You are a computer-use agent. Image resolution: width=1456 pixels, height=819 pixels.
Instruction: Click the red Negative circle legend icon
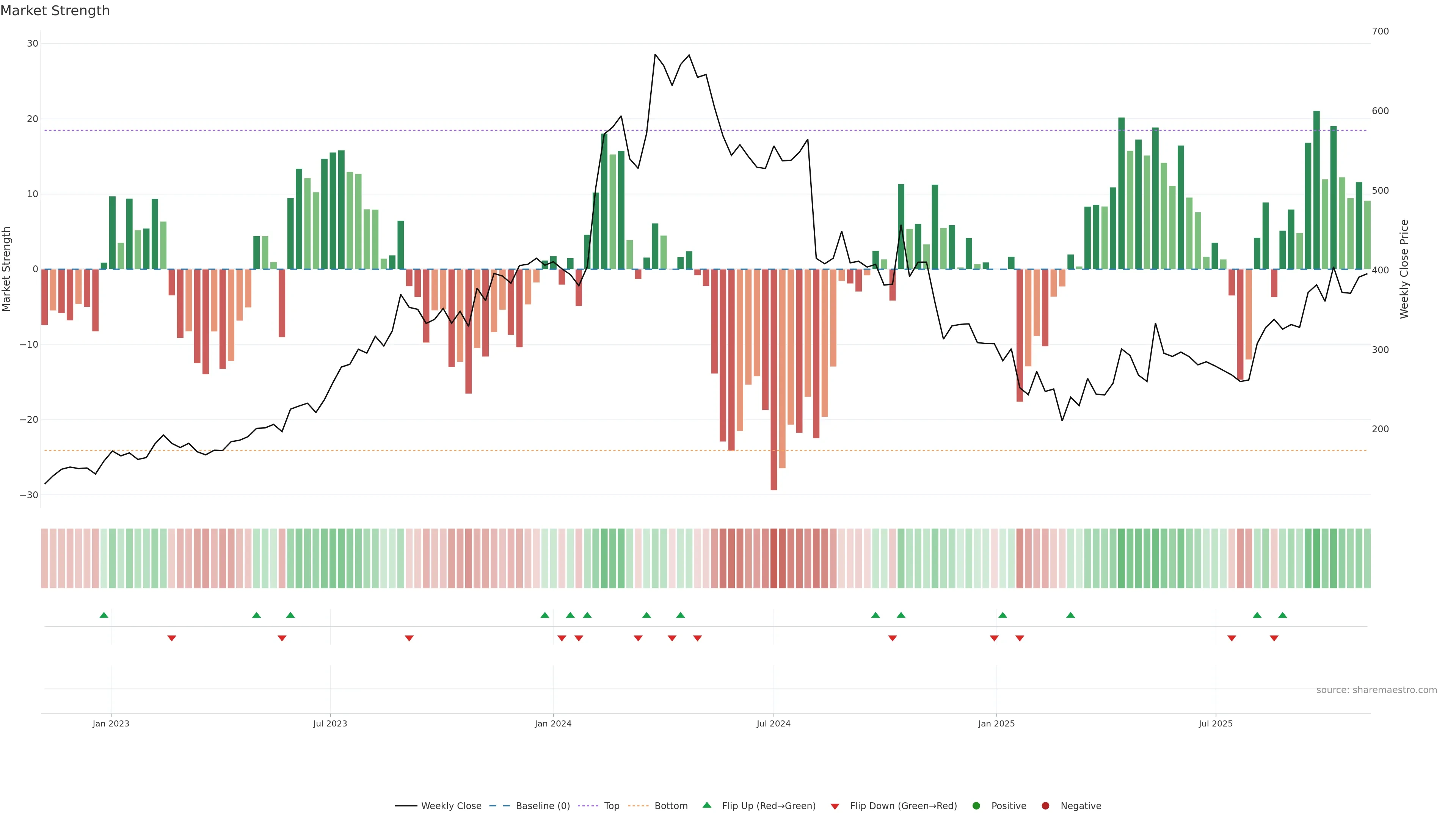[1045, 806]
